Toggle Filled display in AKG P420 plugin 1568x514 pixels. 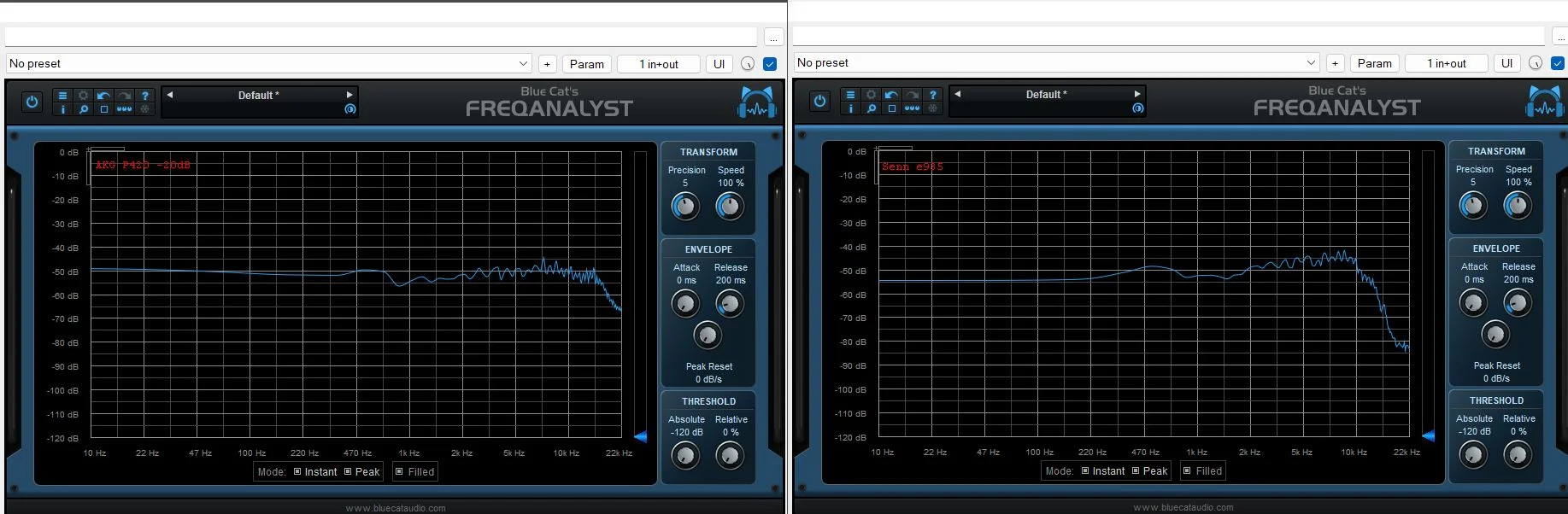pyautogui.click(x=414, y=471)
